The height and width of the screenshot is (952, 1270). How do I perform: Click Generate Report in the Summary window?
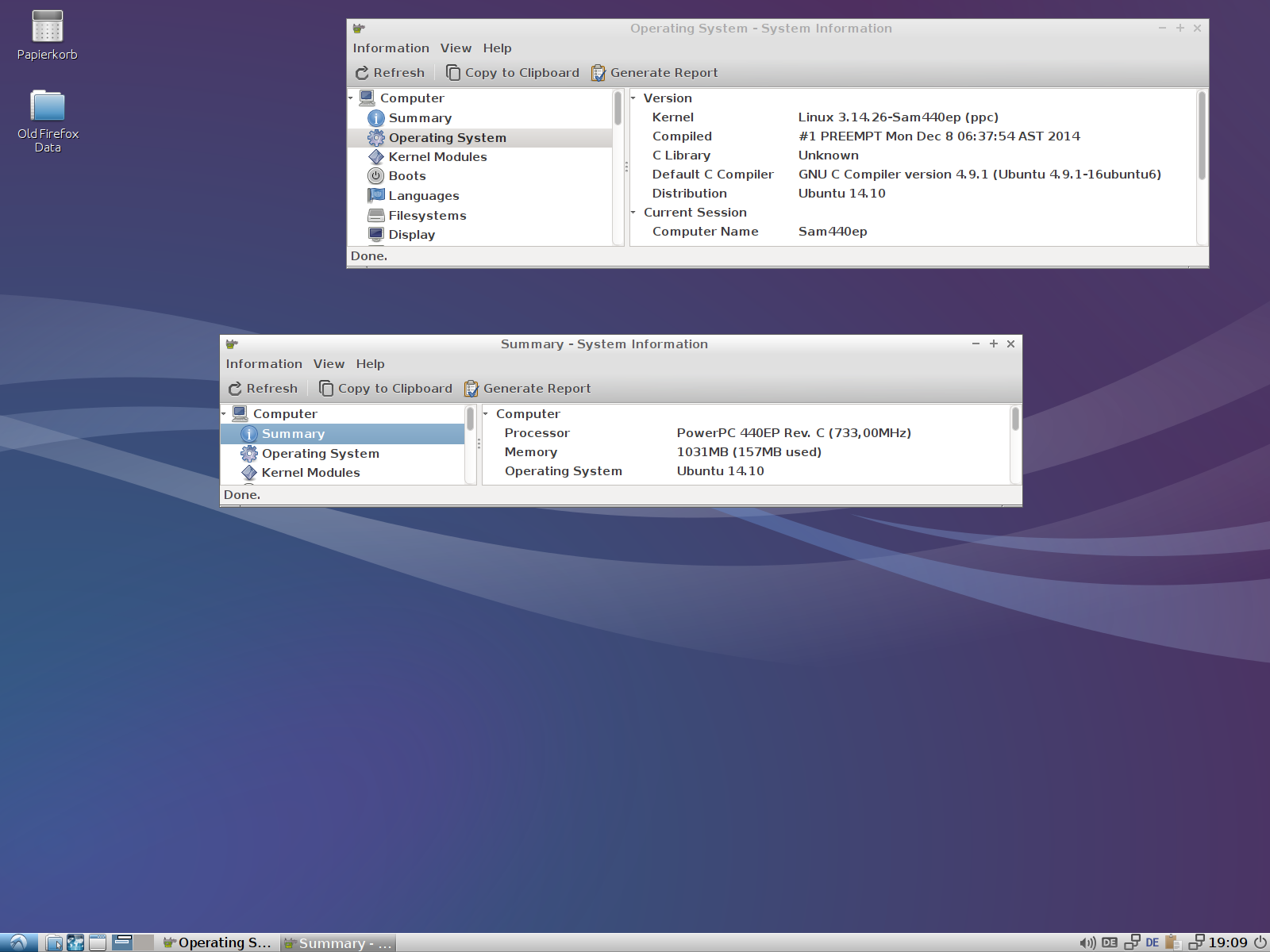[x=528, y=389]
